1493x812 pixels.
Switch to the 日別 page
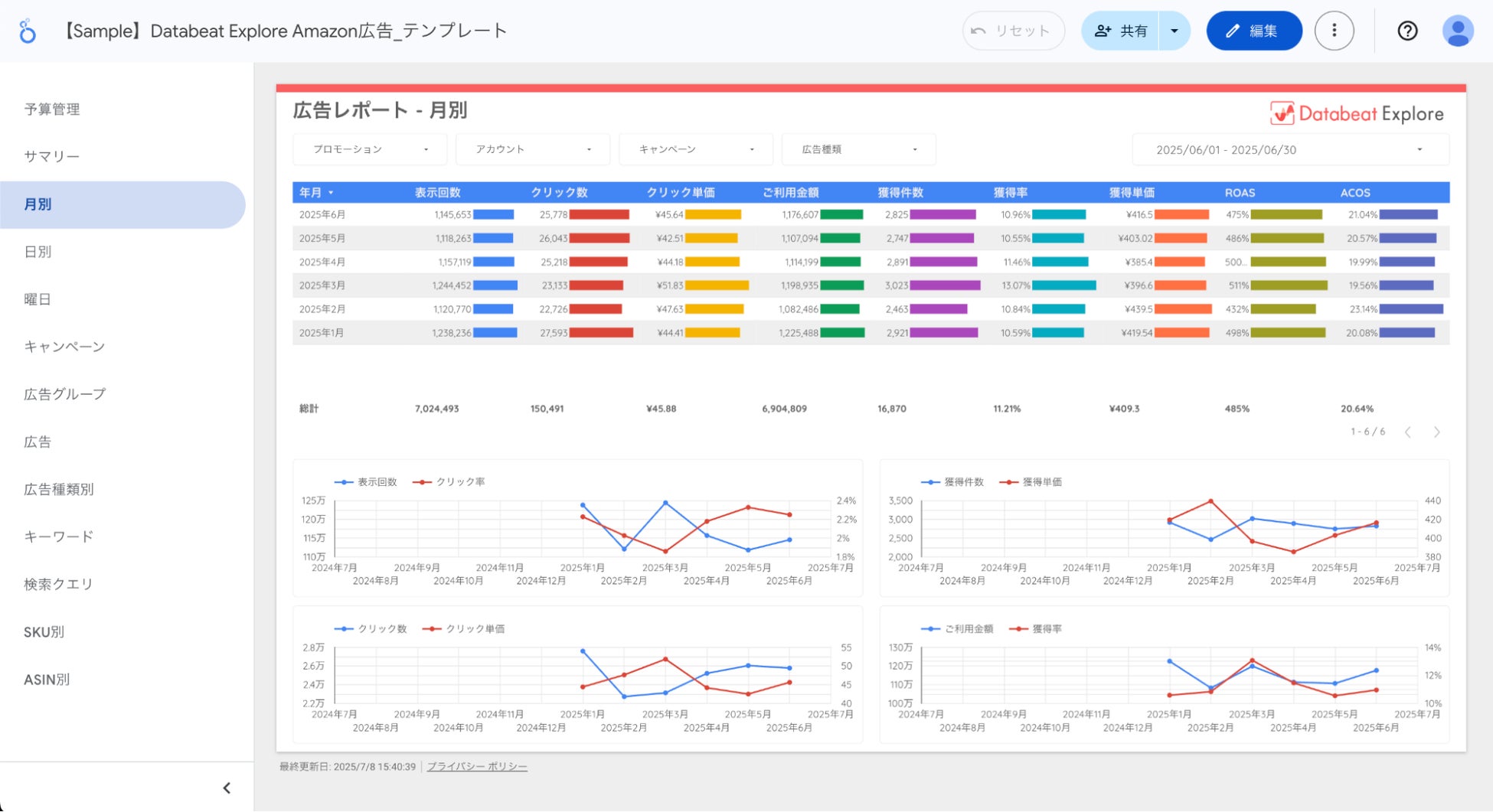[x=38, y=252]
